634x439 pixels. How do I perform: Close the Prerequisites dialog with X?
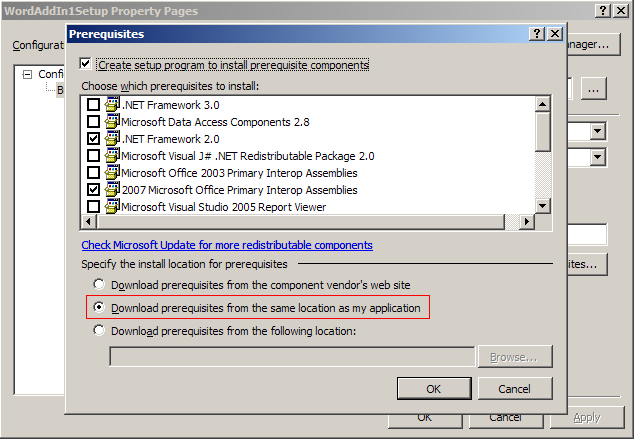[555, 34]
